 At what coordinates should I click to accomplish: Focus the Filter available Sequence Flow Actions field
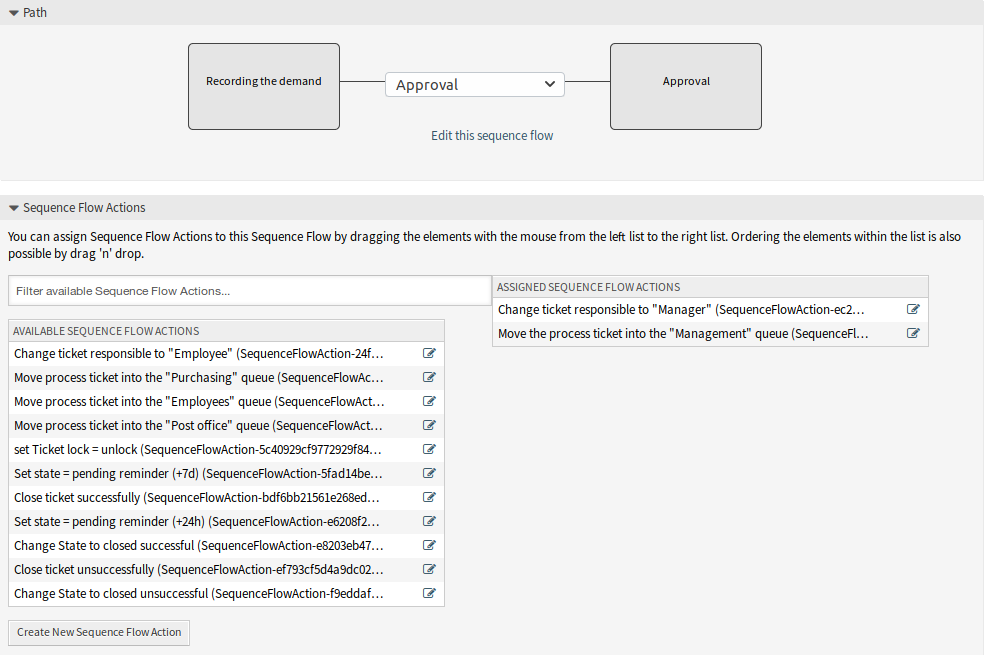[249, 291]
